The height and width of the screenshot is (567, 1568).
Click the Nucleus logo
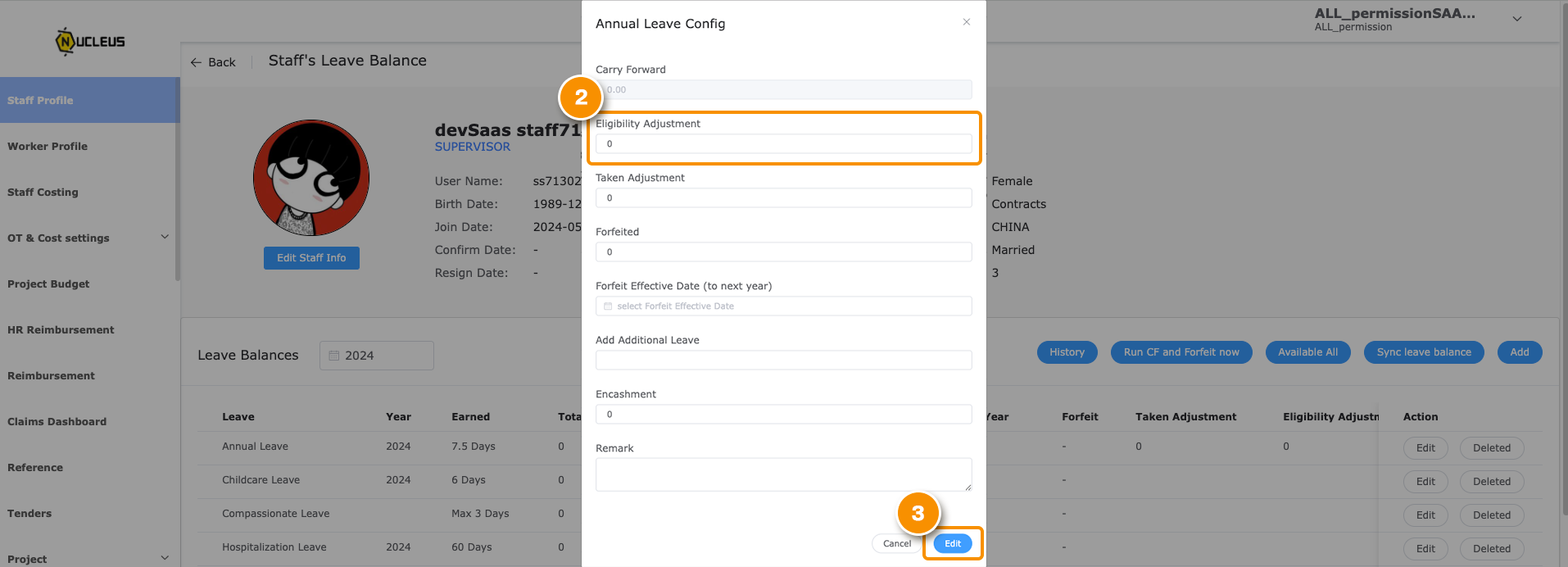coord(90,41)
